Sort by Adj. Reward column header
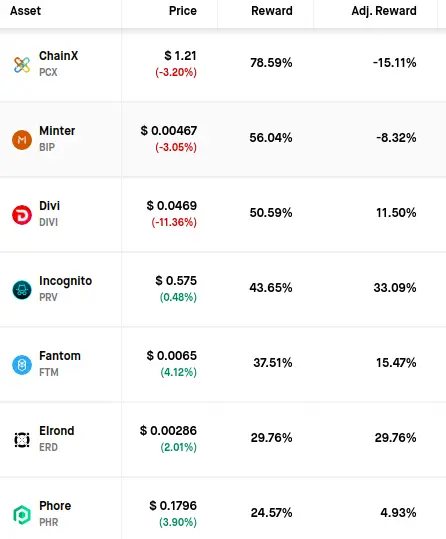The width and height of the screenshot is (446, 539). click(384, 11)
